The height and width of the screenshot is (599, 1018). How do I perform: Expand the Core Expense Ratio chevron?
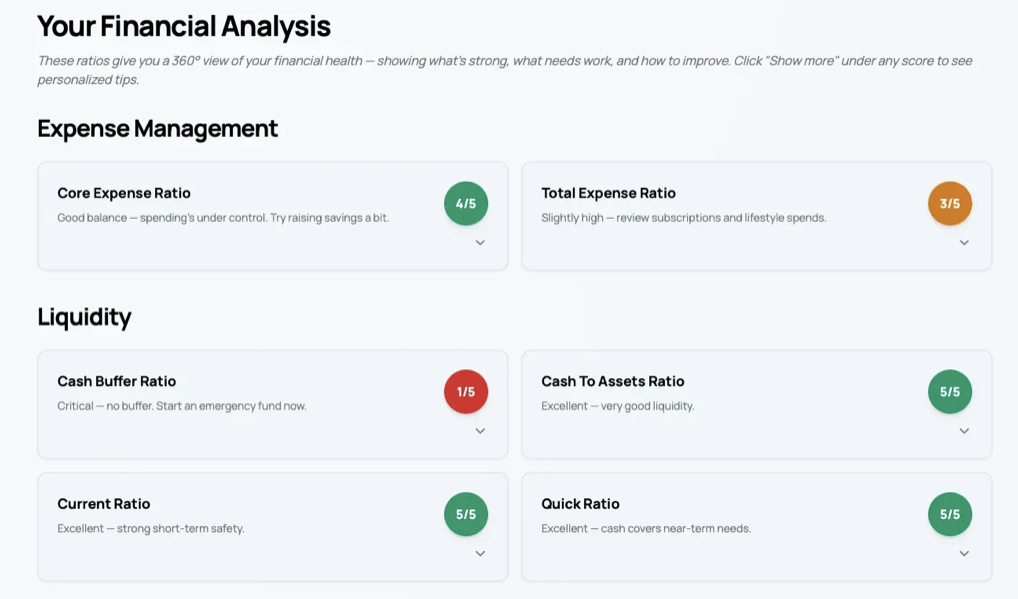pyautogui.click(x=480, y=243)
